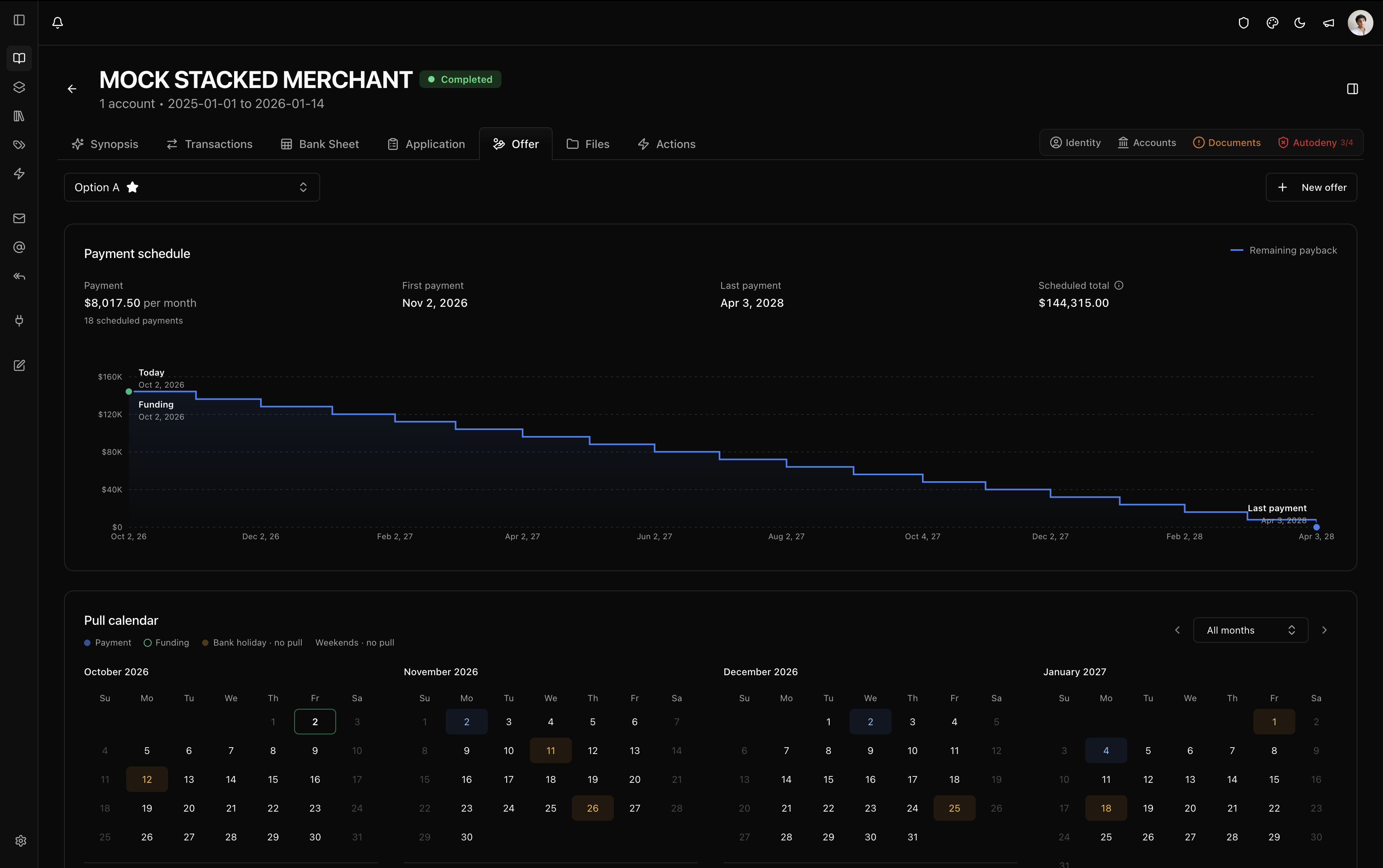1383x868 pixels.
Task: Click the reply-all arrows sidebar icon
Action: click(19, 276)
